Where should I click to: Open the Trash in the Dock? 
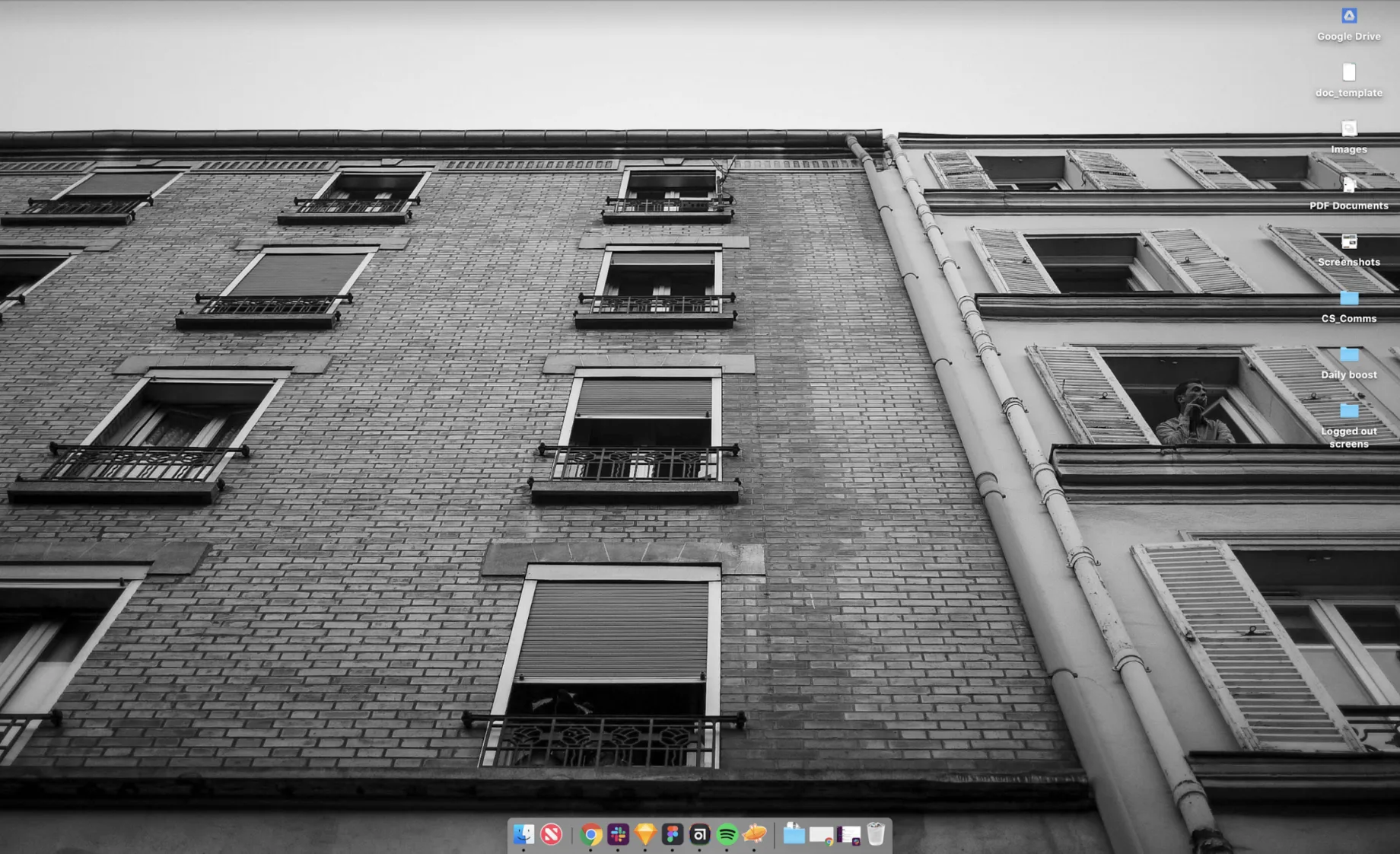click(876, 834)
